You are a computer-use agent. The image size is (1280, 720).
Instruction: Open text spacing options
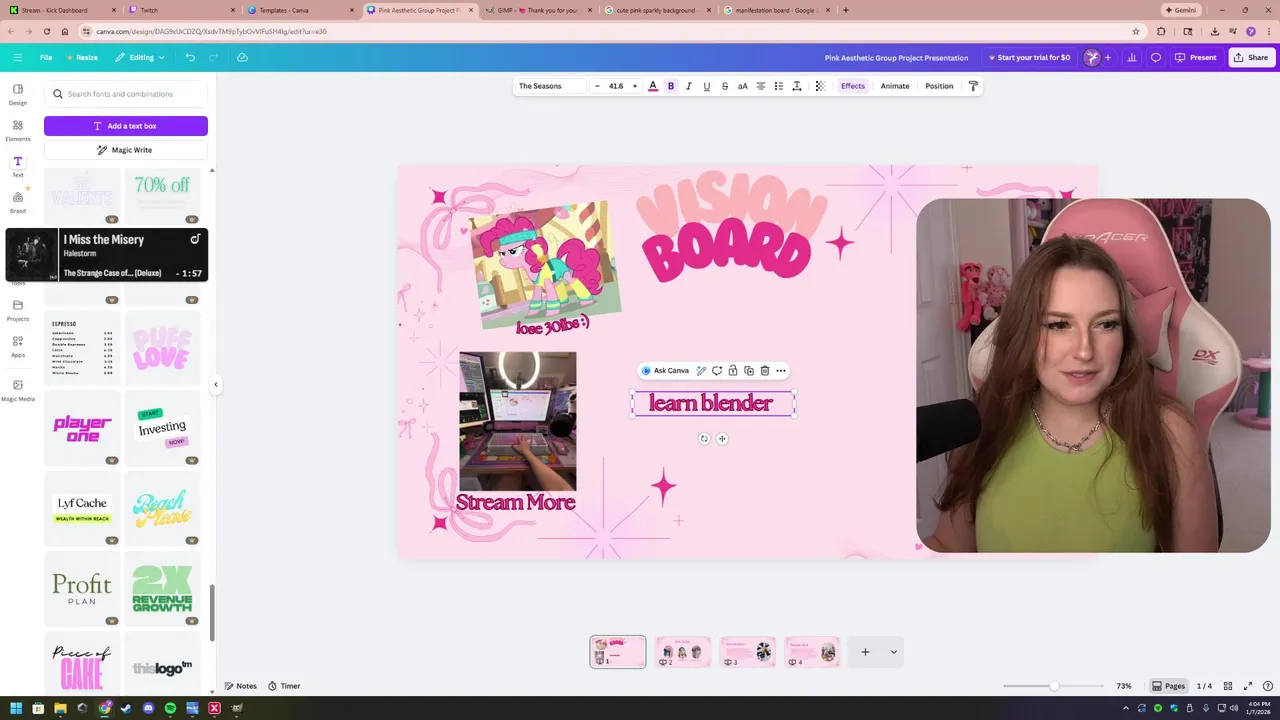796,86
